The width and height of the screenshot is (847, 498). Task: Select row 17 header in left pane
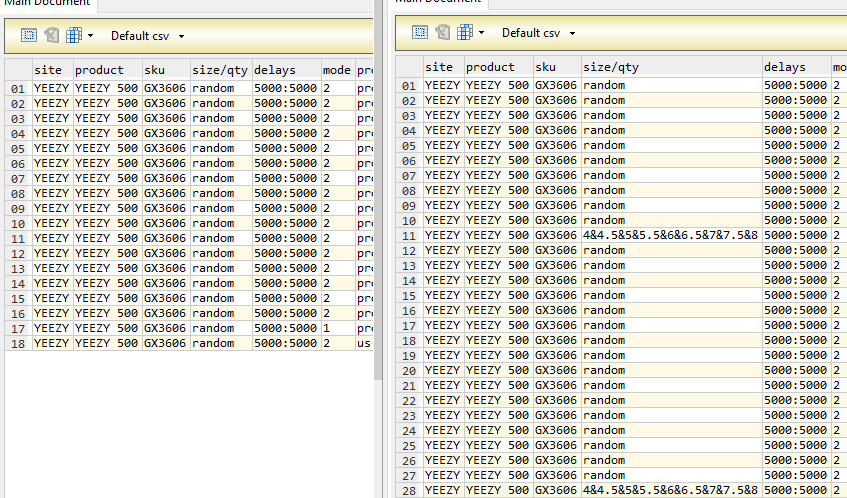pos(18,328)
